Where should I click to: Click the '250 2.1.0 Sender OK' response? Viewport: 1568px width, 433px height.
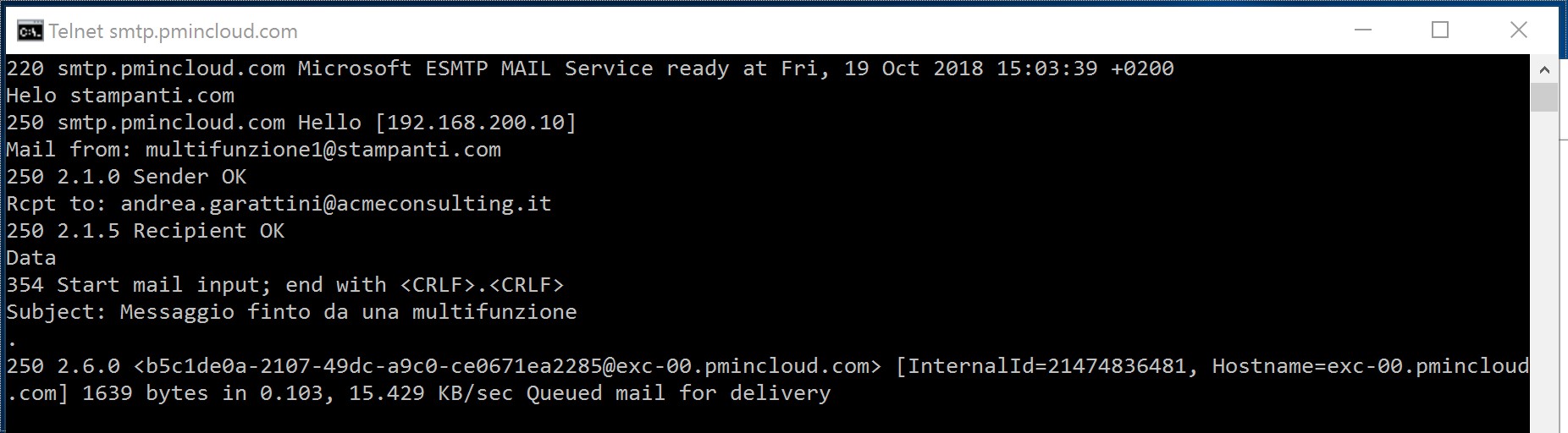126,177
